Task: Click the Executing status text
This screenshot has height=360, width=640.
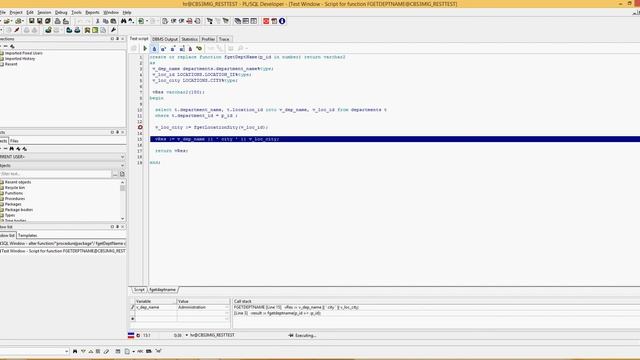Action: tap(306, 336)
